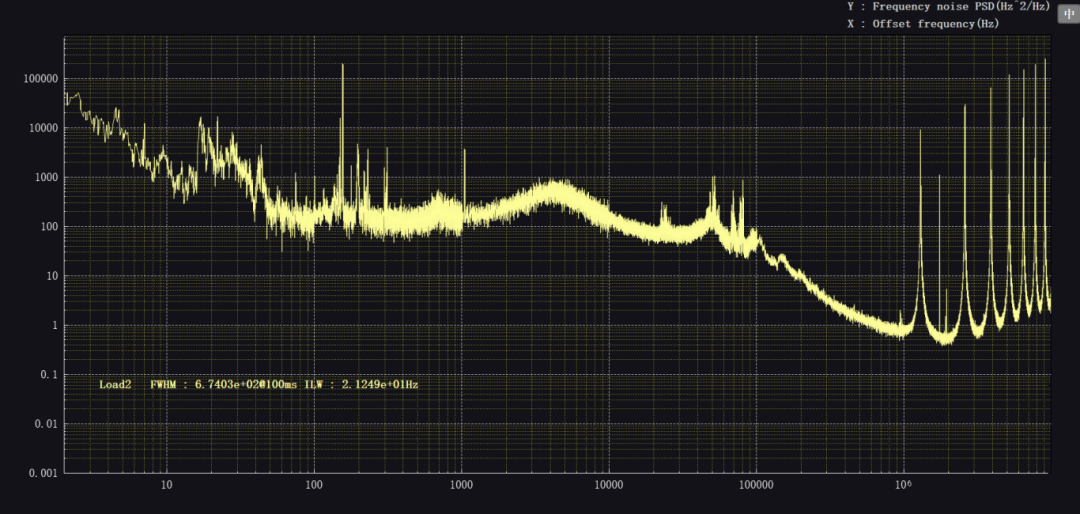Click the 1000 tick label on the X axis
The width and height of the screenshot is (1080, 514).
(461, 485)
